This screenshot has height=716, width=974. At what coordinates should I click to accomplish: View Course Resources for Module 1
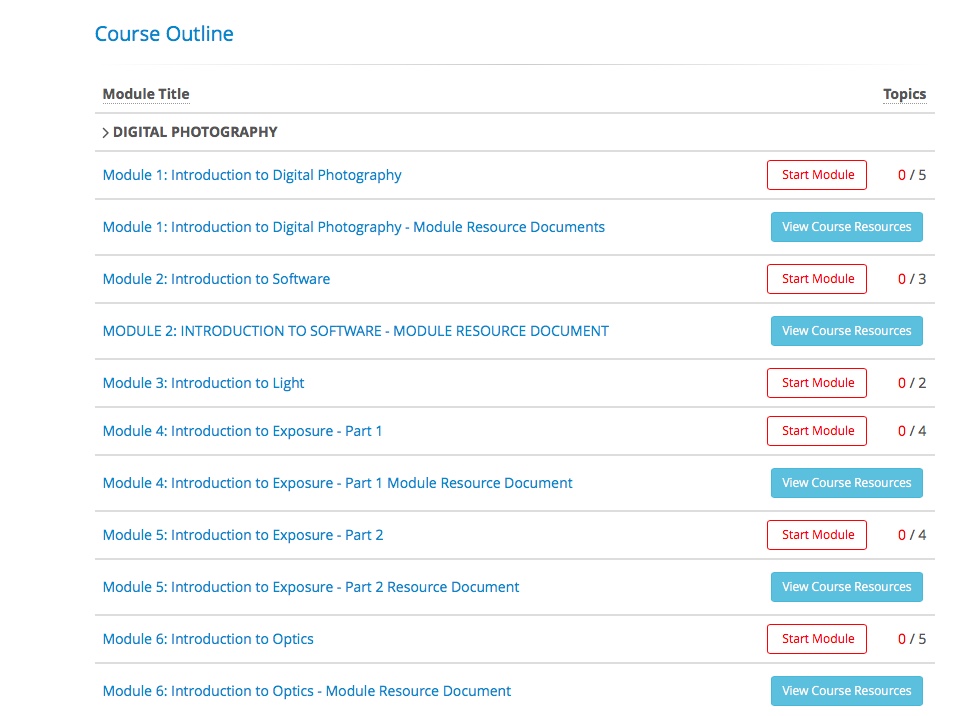point(846,227)
